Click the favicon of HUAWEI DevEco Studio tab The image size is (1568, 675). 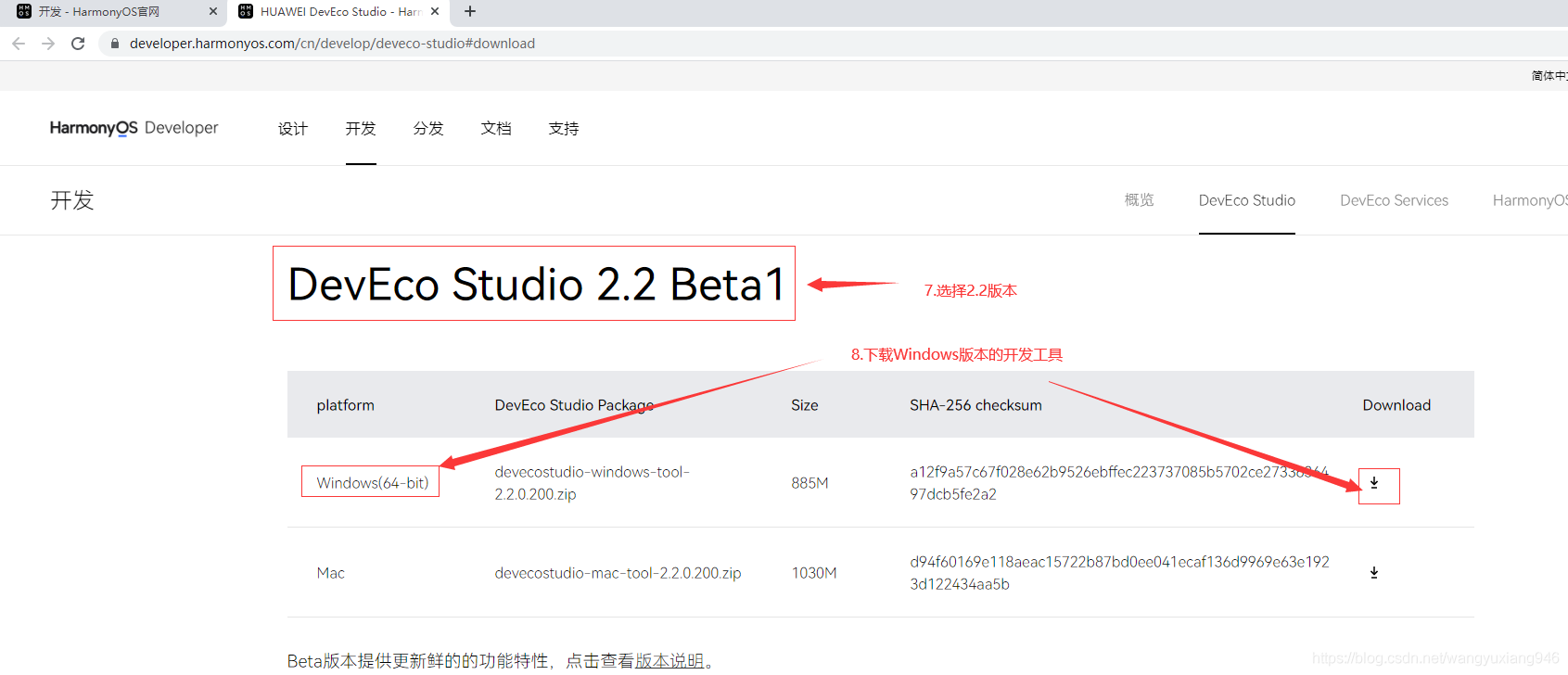coord(246,11)
